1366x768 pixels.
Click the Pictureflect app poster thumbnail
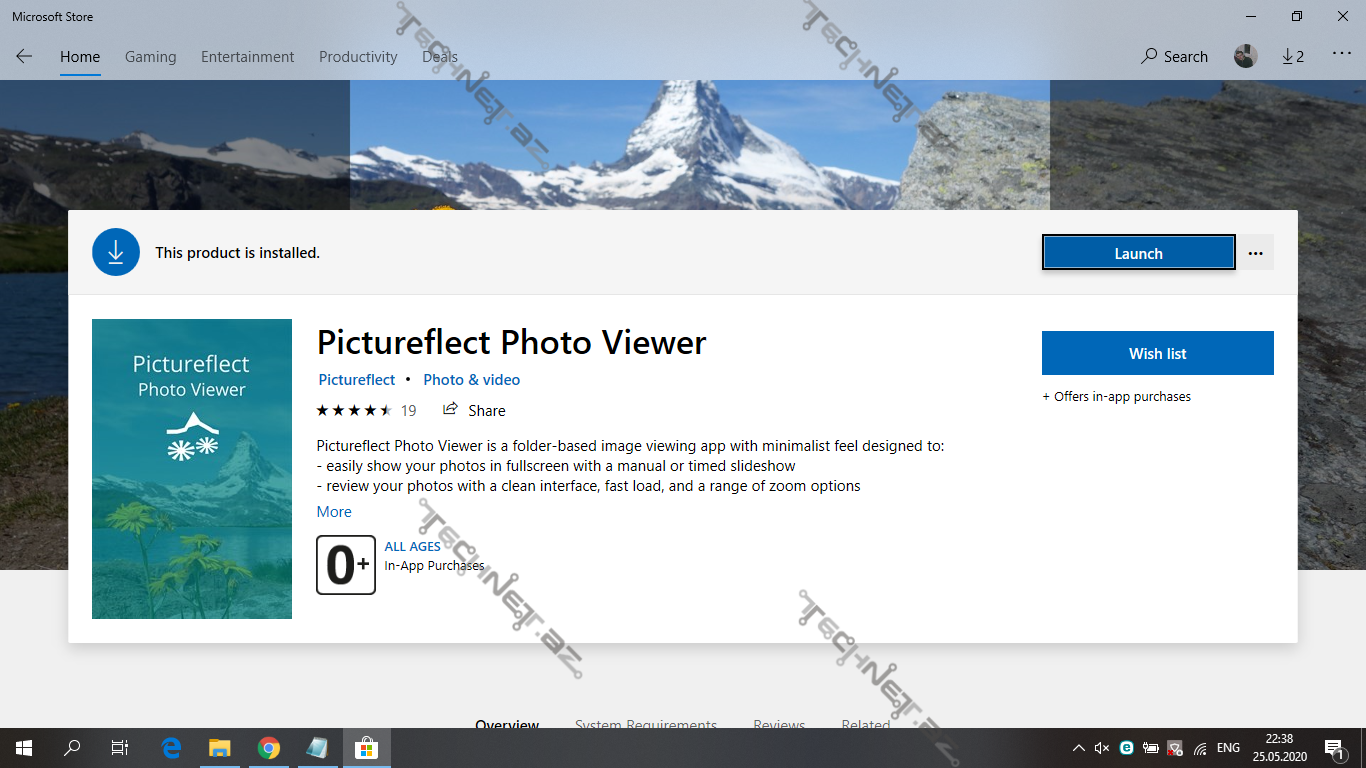pyautogui.click(x=192, y=469)
